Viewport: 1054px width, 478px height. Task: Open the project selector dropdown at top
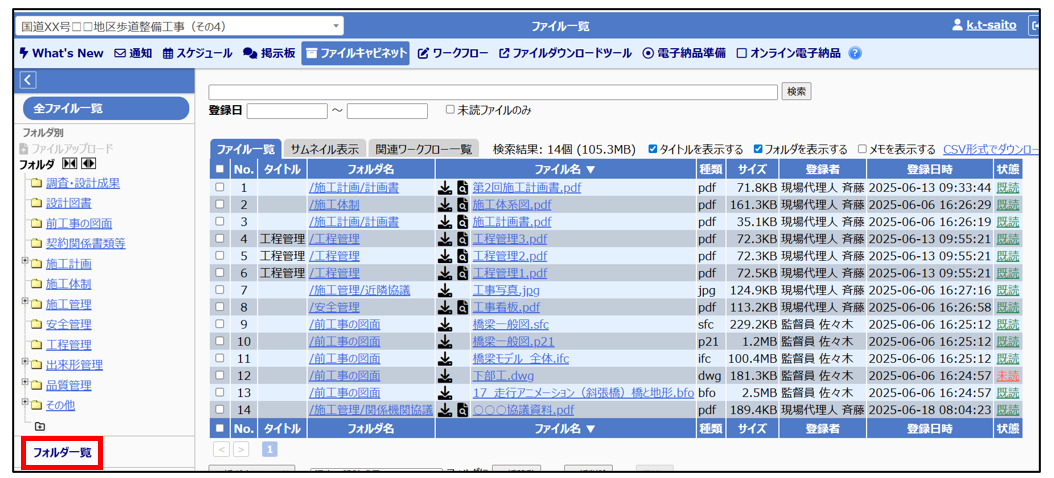(x=182, y=26)
